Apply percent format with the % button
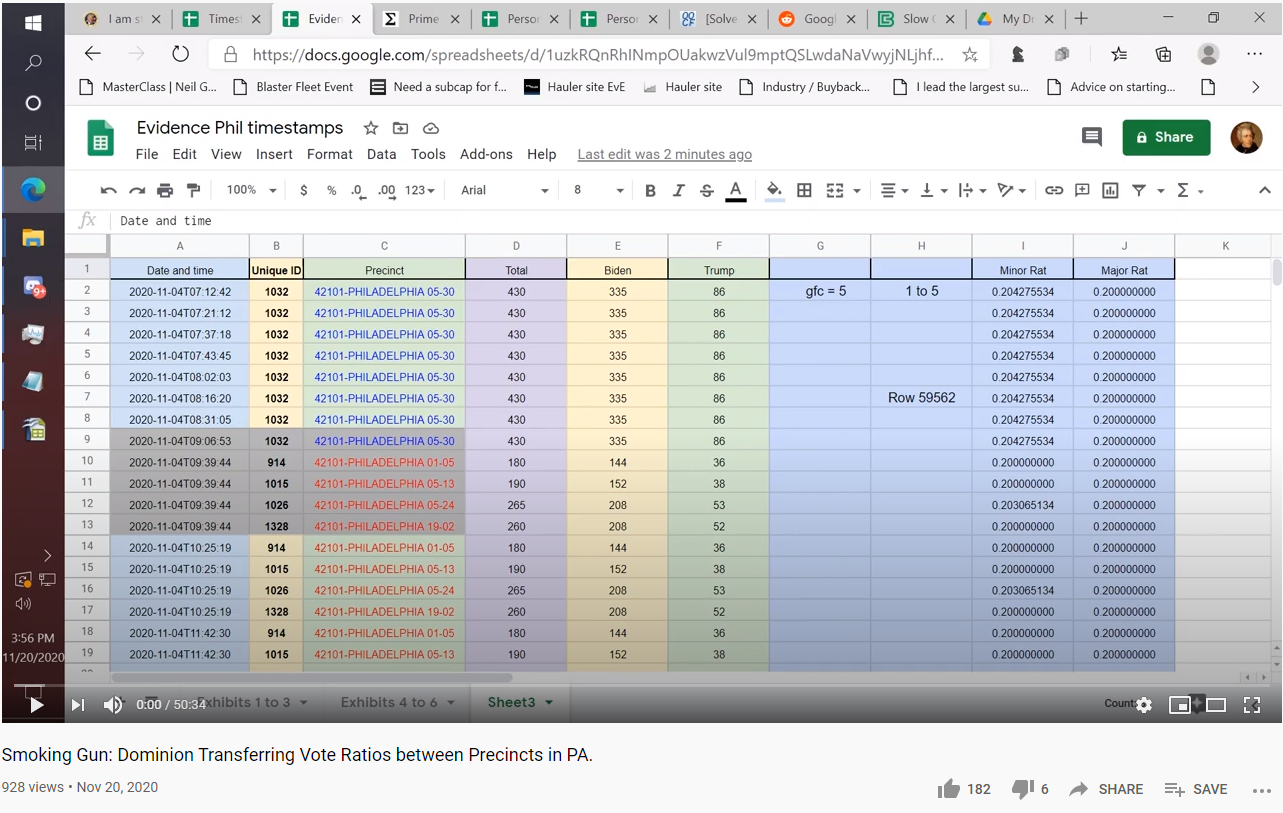The image size is (1283, 813). pyautogui.click(x=331, y=190)
